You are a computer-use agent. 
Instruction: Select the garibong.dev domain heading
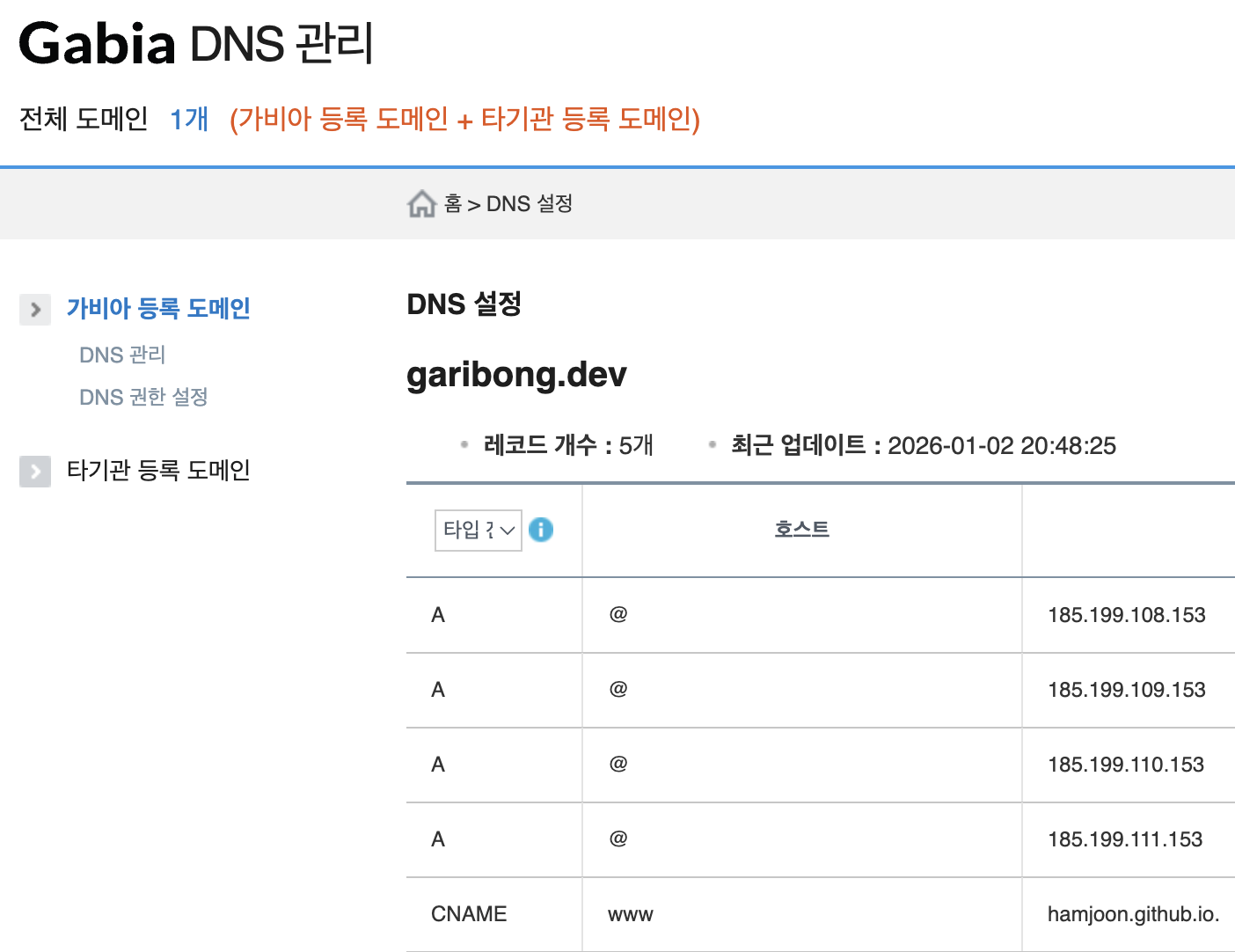tap(516, 375)
